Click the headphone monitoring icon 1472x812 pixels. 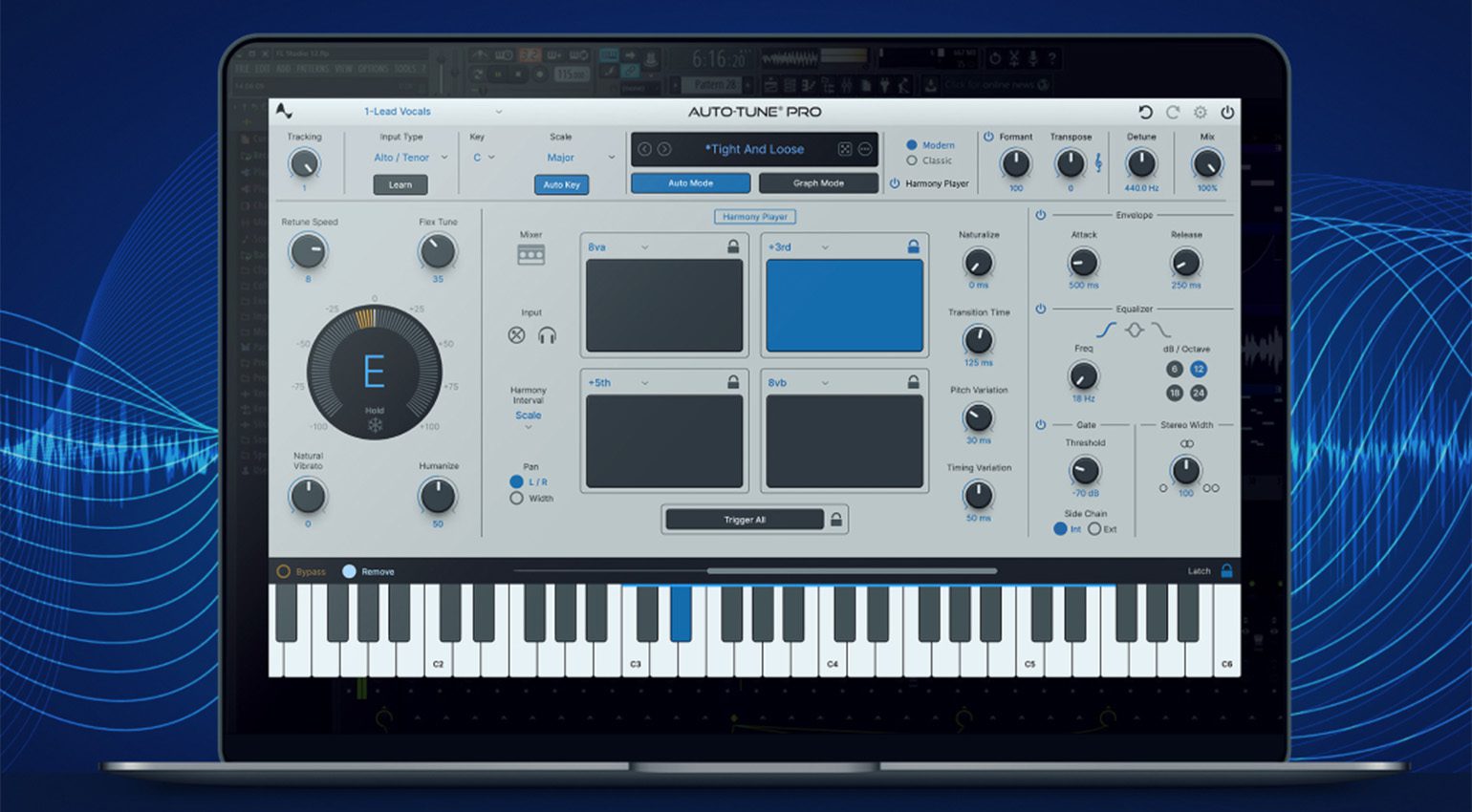[547, 335]
